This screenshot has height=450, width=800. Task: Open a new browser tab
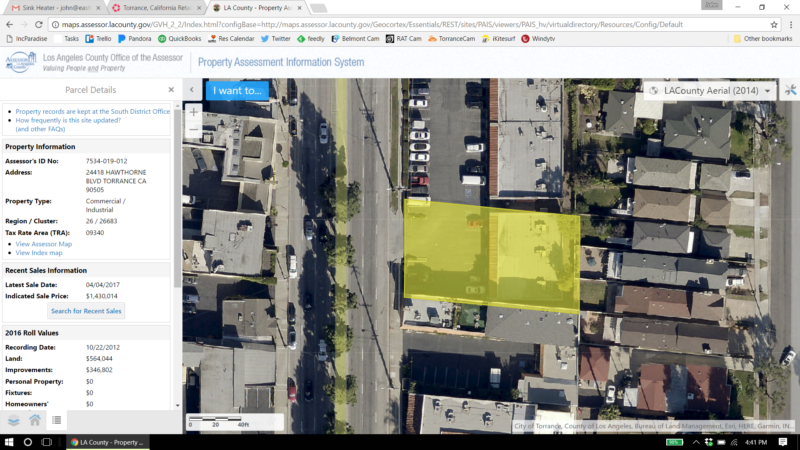point(318,8)
